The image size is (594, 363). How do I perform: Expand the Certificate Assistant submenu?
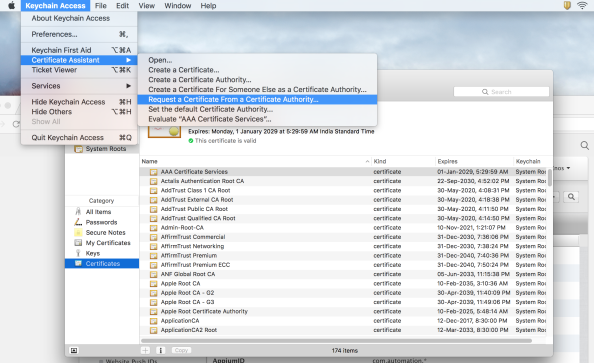click(x=79, y=60)
